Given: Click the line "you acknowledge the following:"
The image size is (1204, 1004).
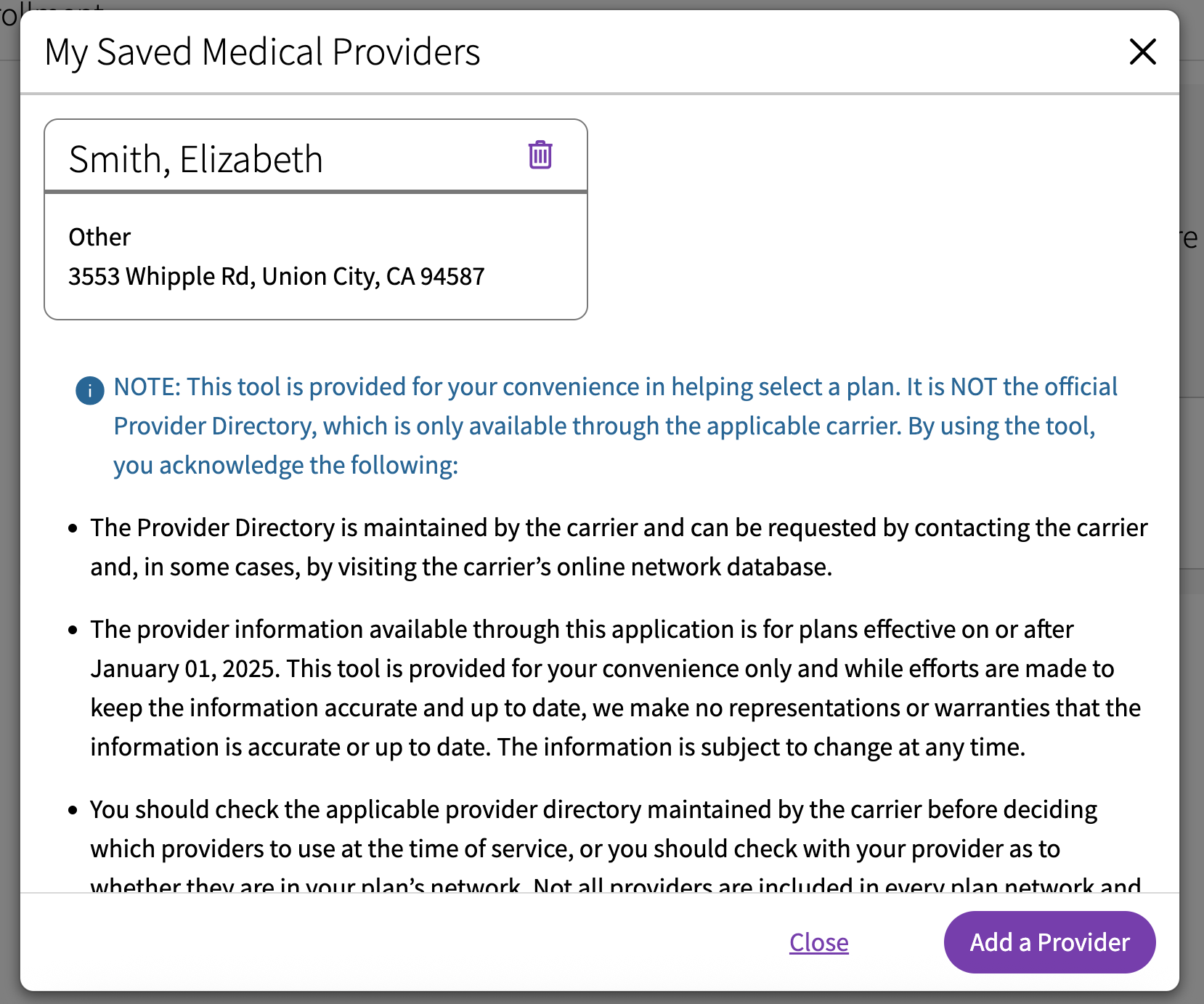Looking at the screenshot, I should 285,466.
